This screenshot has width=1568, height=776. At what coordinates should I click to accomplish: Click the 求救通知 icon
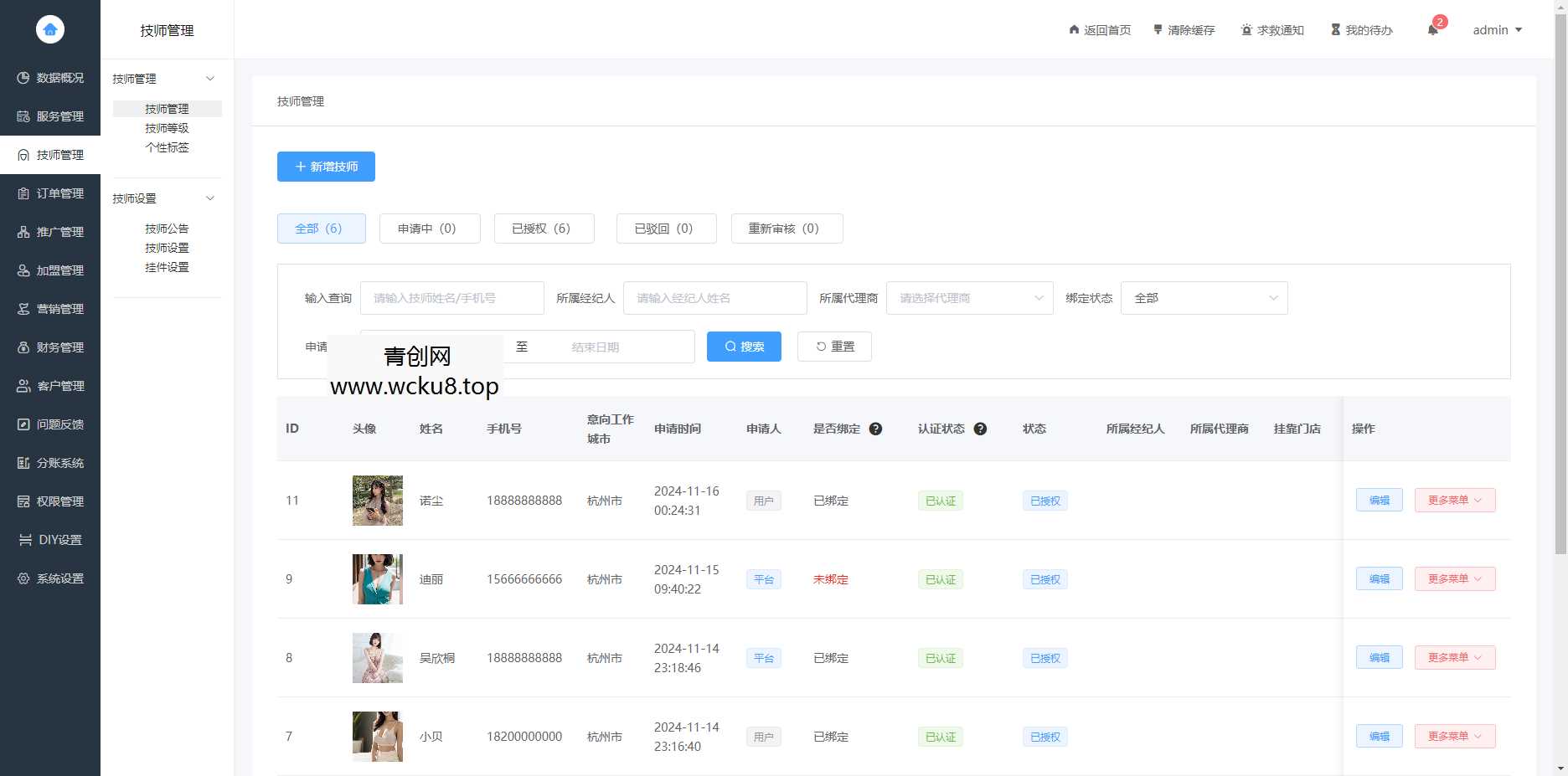point(1247,29)
